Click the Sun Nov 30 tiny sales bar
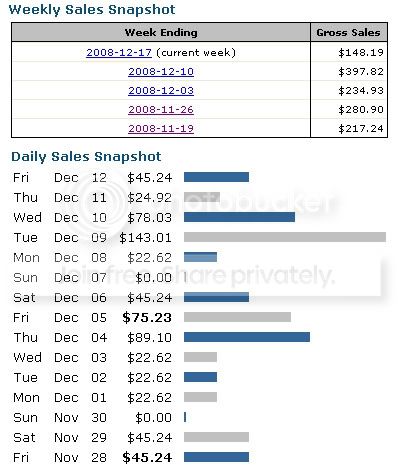Image resolution: width=400 pixels, height=472 pixels. click(x=185, y=417)
